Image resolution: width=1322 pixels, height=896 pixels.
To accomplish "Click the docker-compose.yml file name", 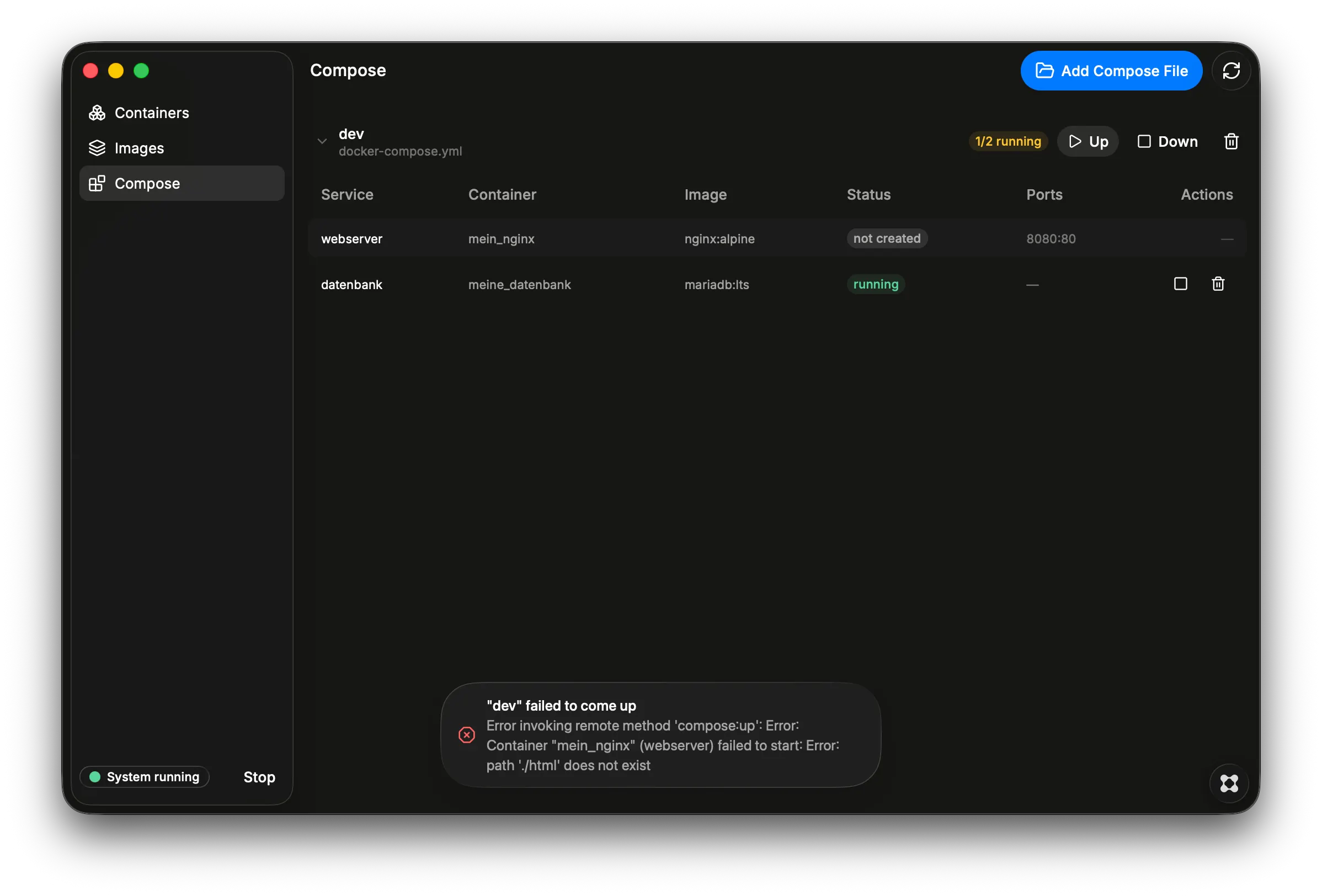I will [400, 151].
